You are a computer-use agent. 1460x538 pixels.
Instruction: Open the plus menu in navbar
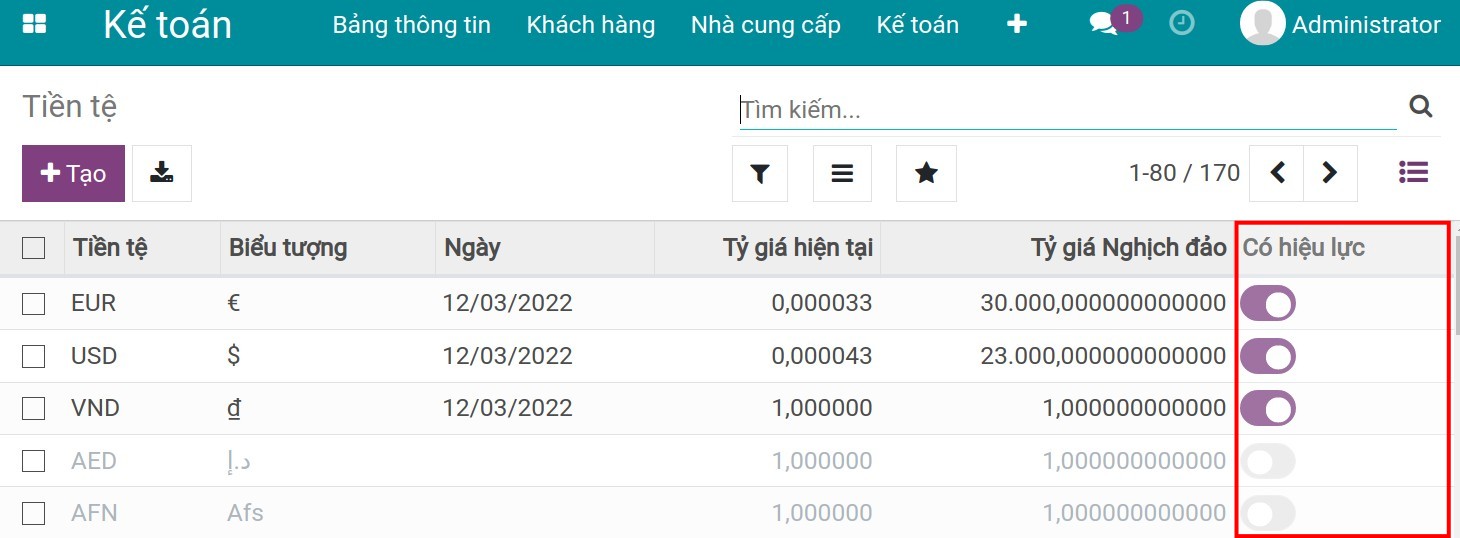[x=1017, y=24]
